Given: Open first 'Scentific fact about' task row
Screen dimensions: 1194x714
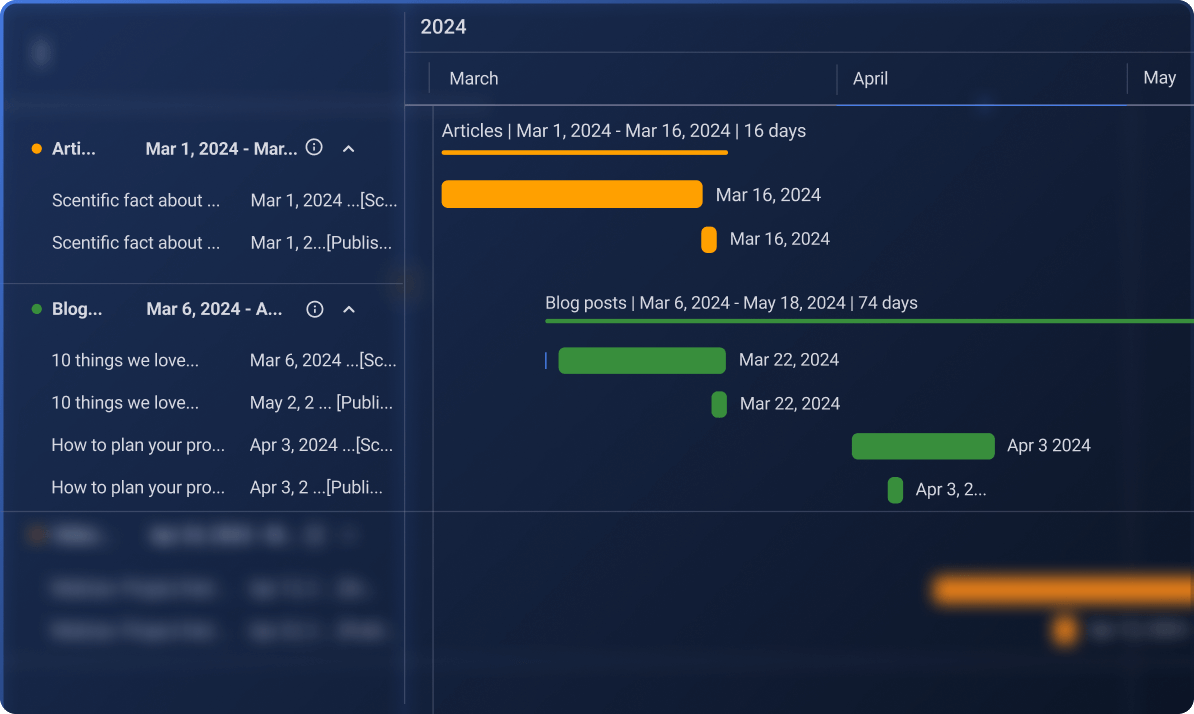Looking at the screenshot, I should coord(136,200).
